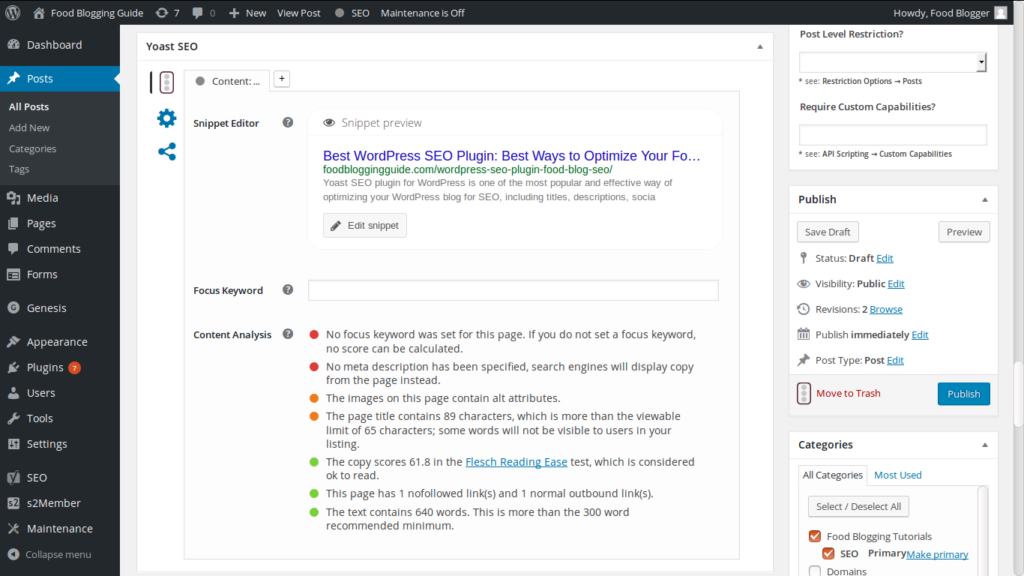Open the updates icon showing 7
Screen dimensions: 1024x576
[x=168, y=13]
